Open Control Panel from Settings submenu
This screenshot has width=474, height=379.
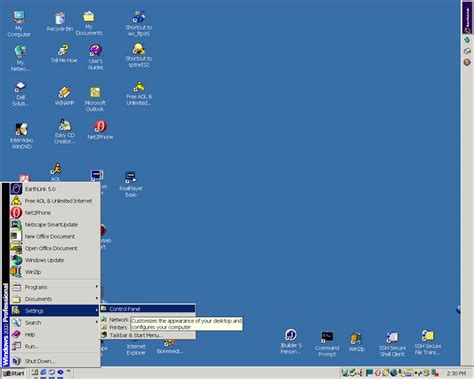coord(148,309)
